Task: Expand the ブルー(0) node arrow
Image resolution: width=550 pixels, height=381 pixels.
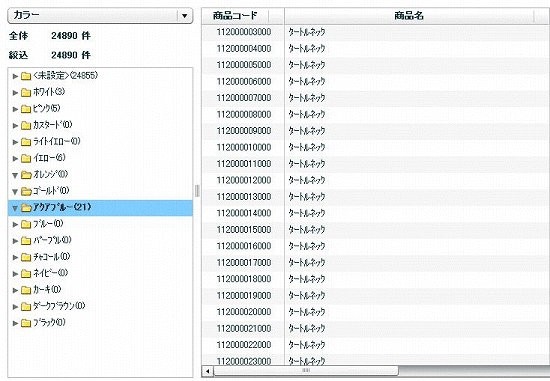Action: coord(15,225)
